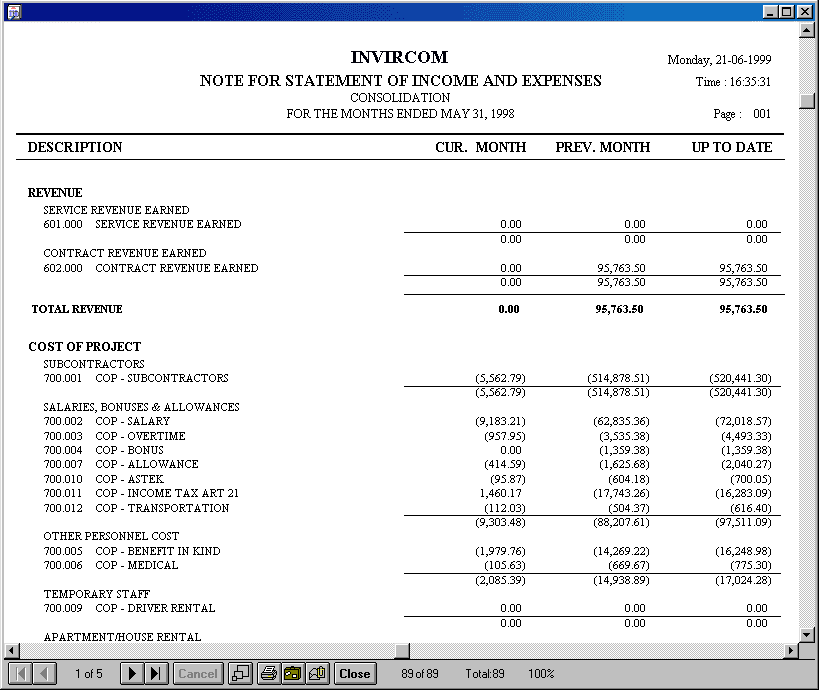Viewport: 819px width, 690px height.
Task: Click the application icon in title bar
Action: pos(14,11)
